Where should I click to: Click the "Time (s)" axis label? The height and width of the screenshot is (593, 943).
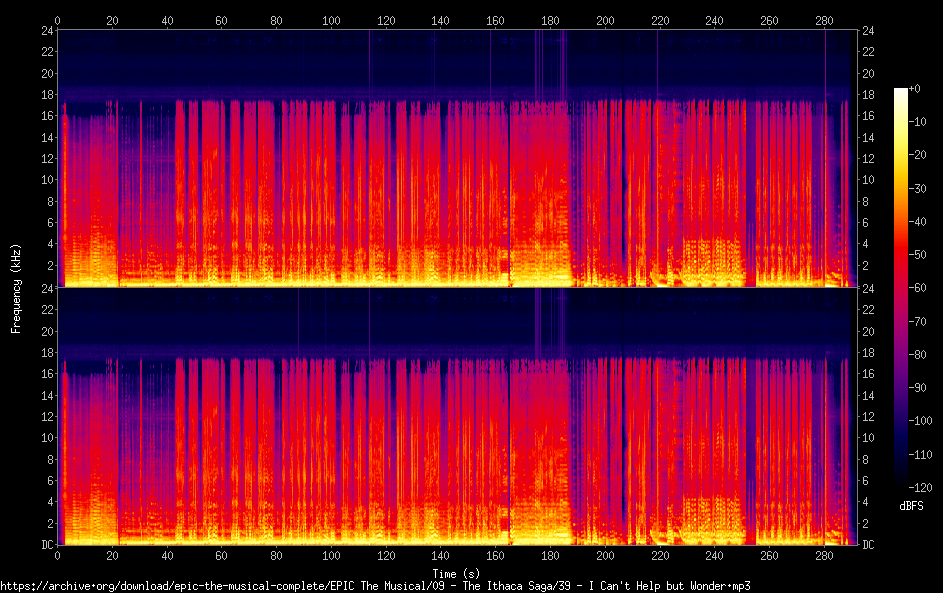pos(455,573)
